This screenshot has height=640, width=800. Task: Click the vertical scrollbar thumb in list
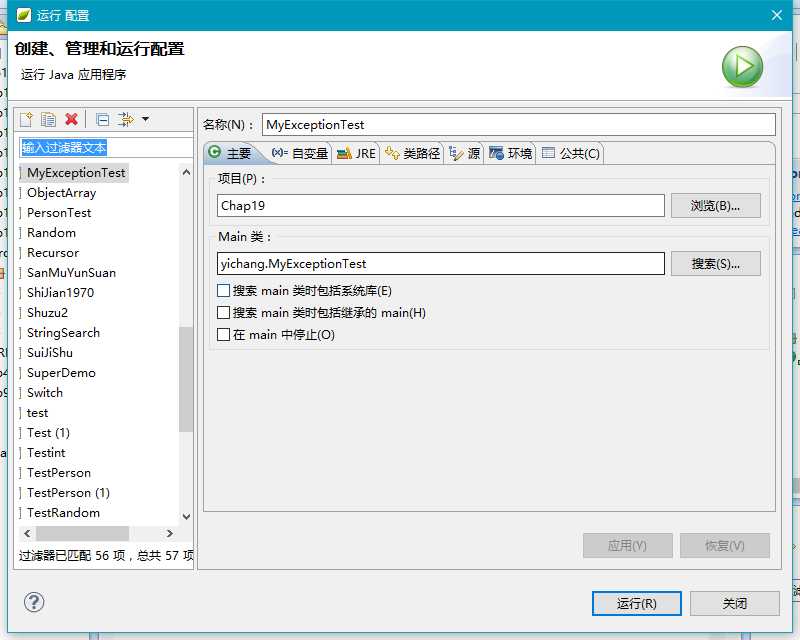pyautogui.click(x=186, y=379)
